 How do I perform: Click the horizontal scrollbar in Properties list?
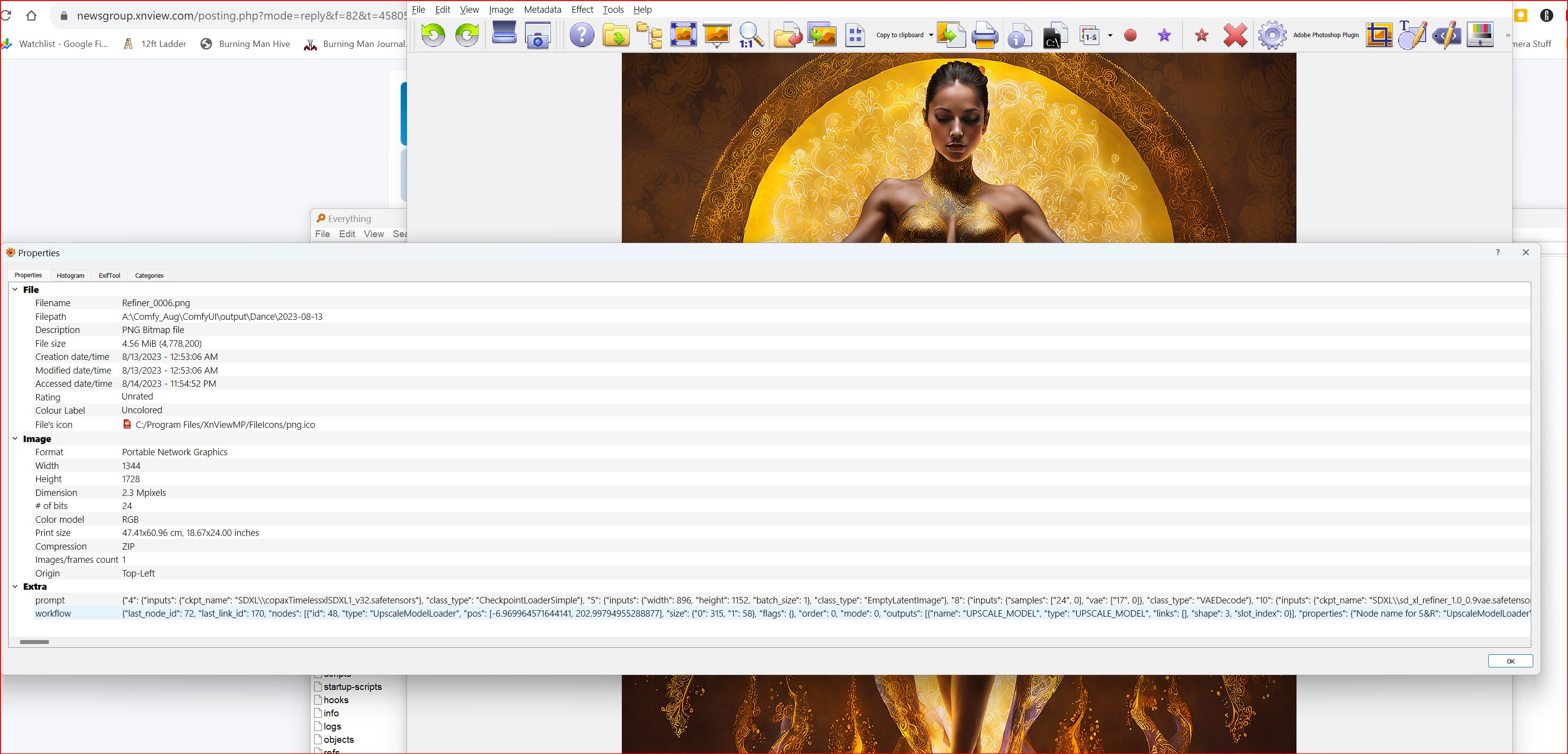pos(34,642)
